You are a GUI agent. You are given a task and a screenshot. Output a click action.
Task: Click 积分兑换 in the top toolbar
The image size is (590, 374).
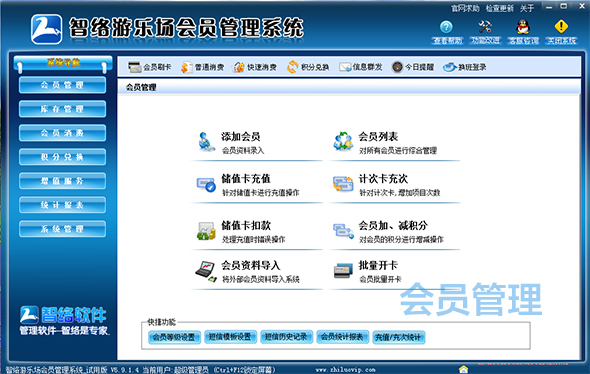point(308,67)
